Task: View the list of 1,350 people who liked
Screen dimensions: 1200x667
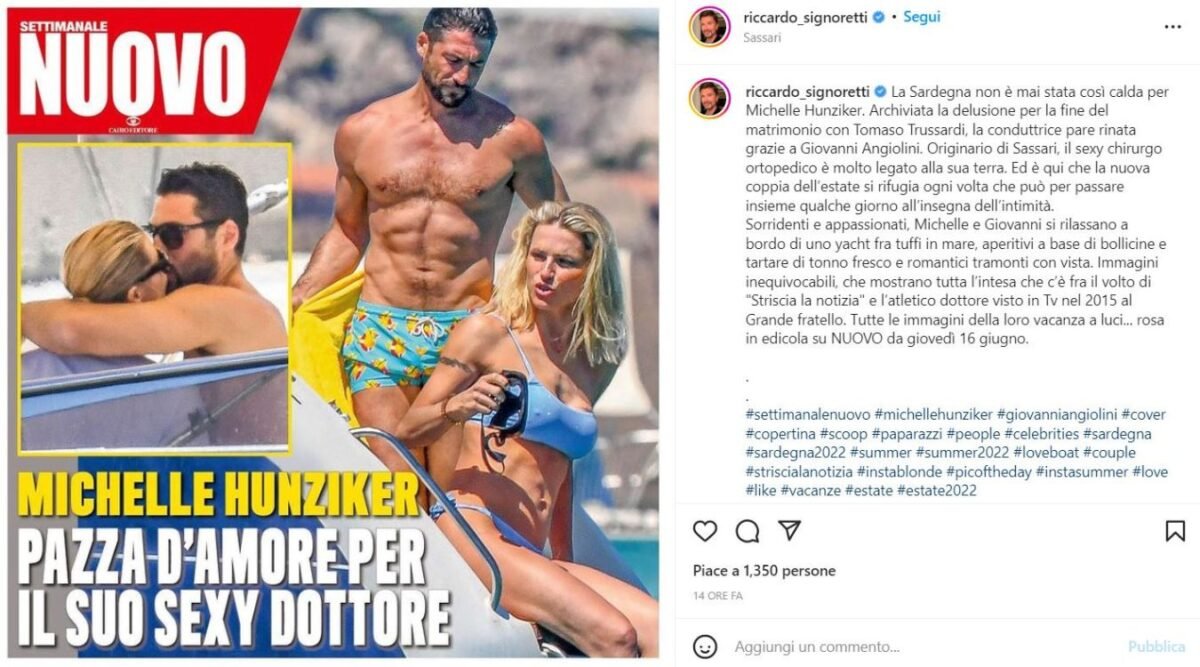Action: coord(764,571)
